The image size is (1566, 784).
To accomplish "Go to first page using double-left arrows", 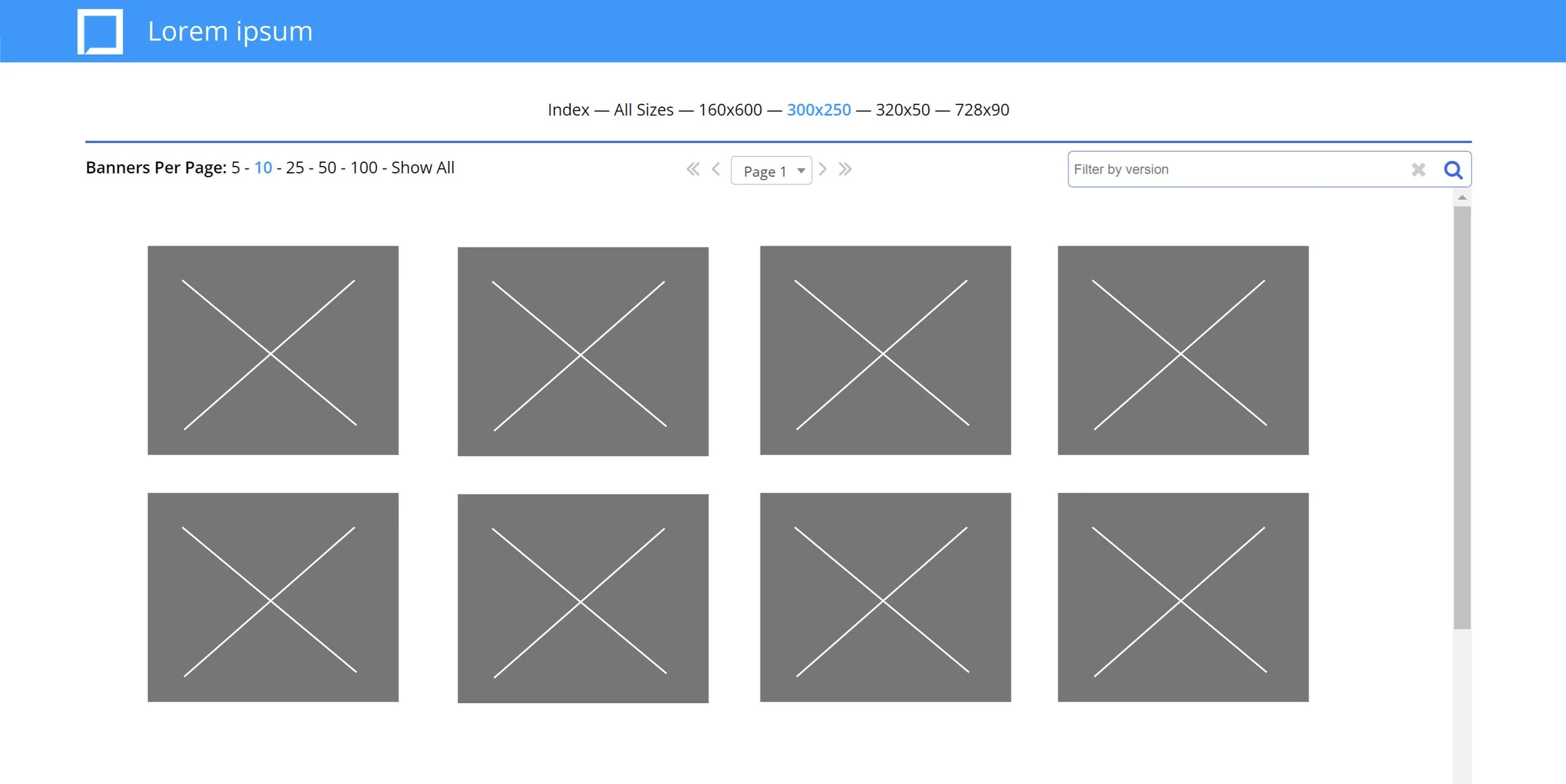I will [x=693, y=169].
